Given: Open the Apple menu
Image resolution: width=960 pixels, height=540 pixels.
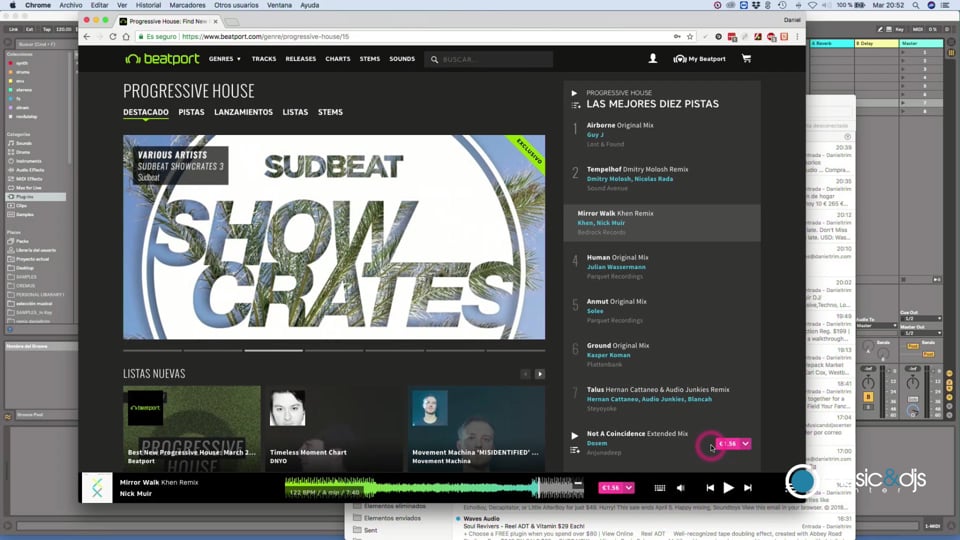Looking at the screenshot, I should click(12, 5).
